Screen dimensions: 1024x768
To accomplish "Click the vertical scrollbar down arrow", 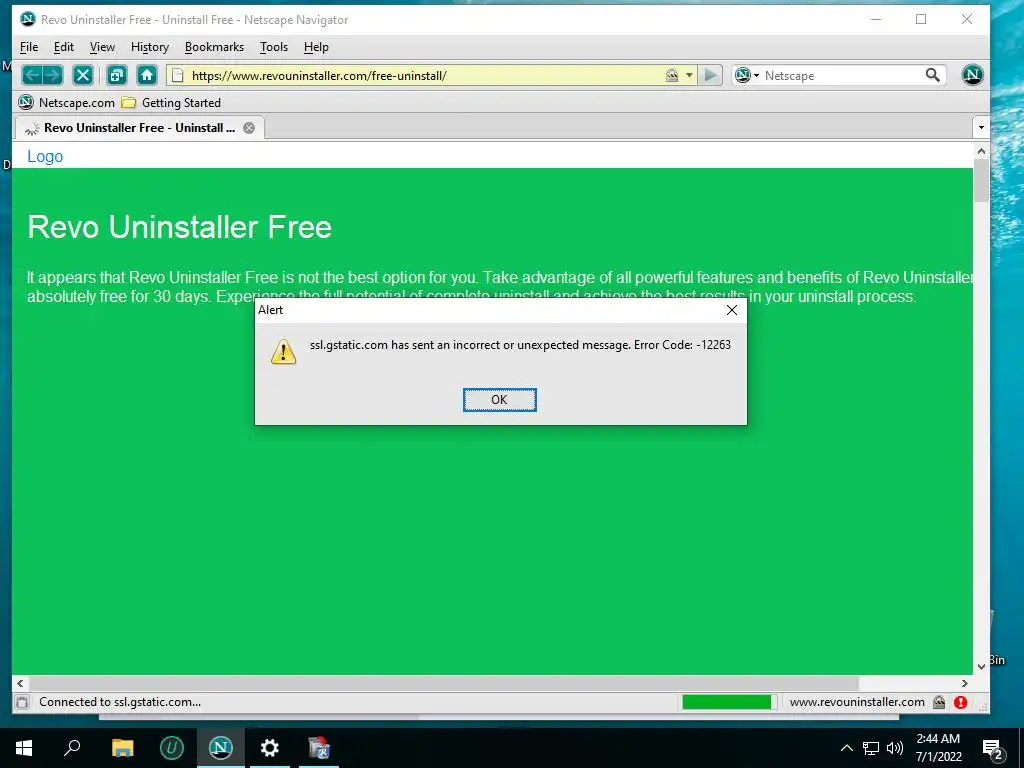I will click(x=981, y=667).
